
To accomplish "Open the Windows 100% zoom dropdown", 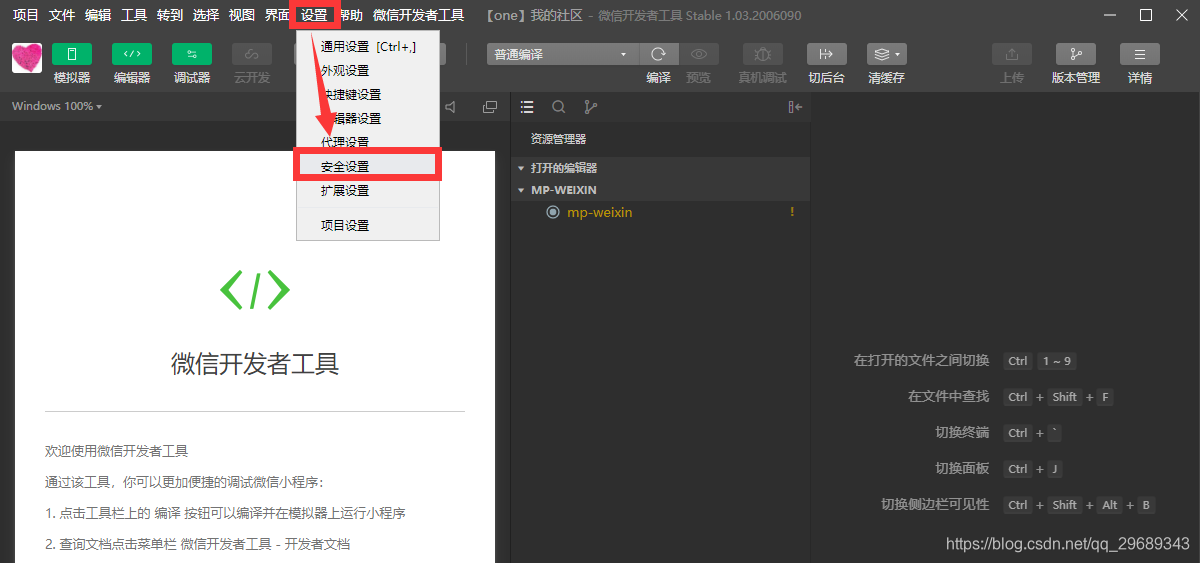I will coord(57,106).
